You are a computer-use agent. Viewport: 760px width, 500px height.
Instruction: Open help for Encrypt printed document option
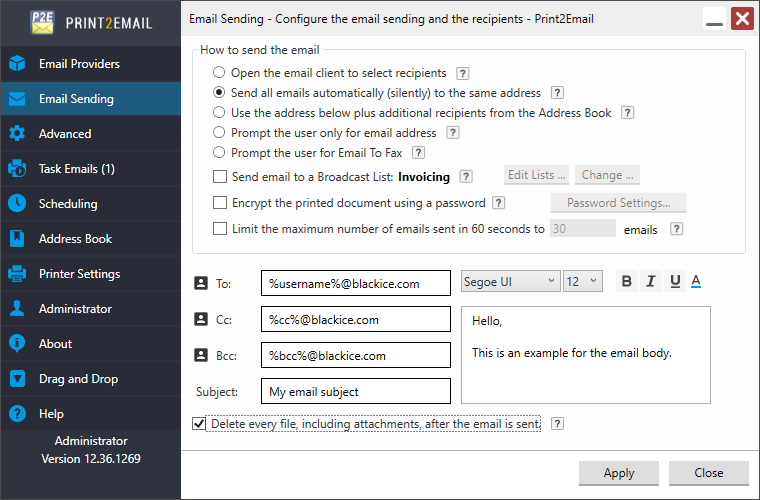tap(498, 203)
